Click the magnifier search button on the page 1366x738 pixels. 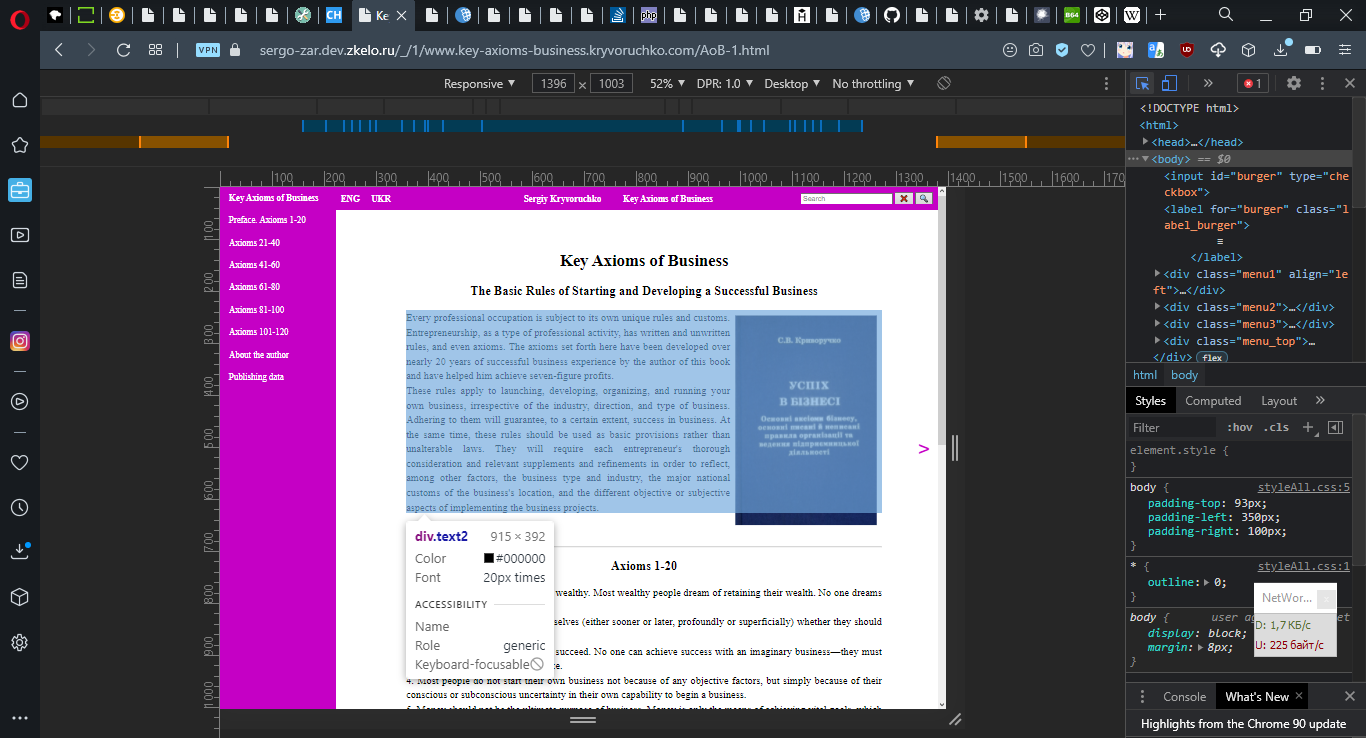[x=924, y=199]
